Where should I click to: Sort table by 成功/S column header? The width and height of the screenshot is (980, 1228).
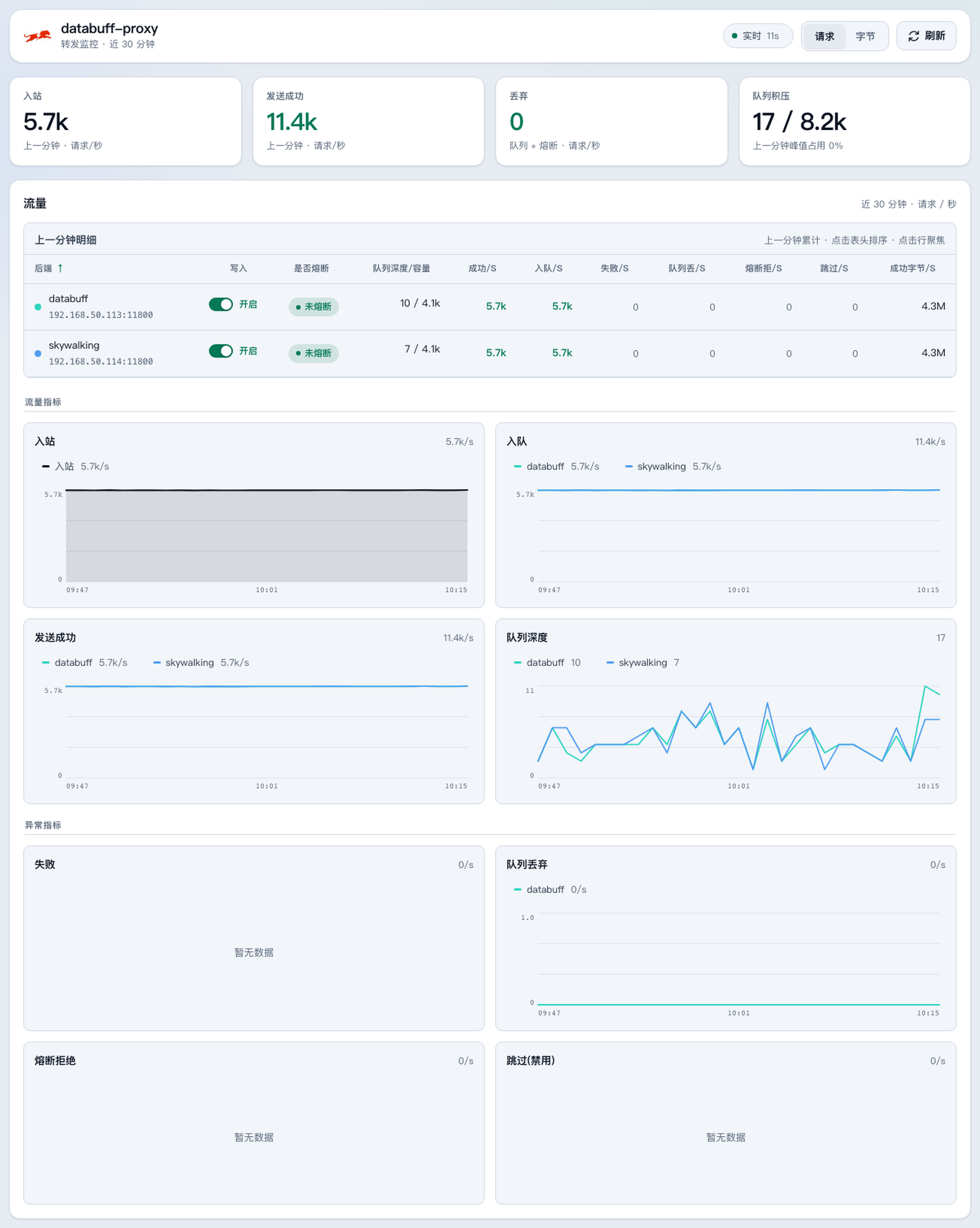[482, 268]
